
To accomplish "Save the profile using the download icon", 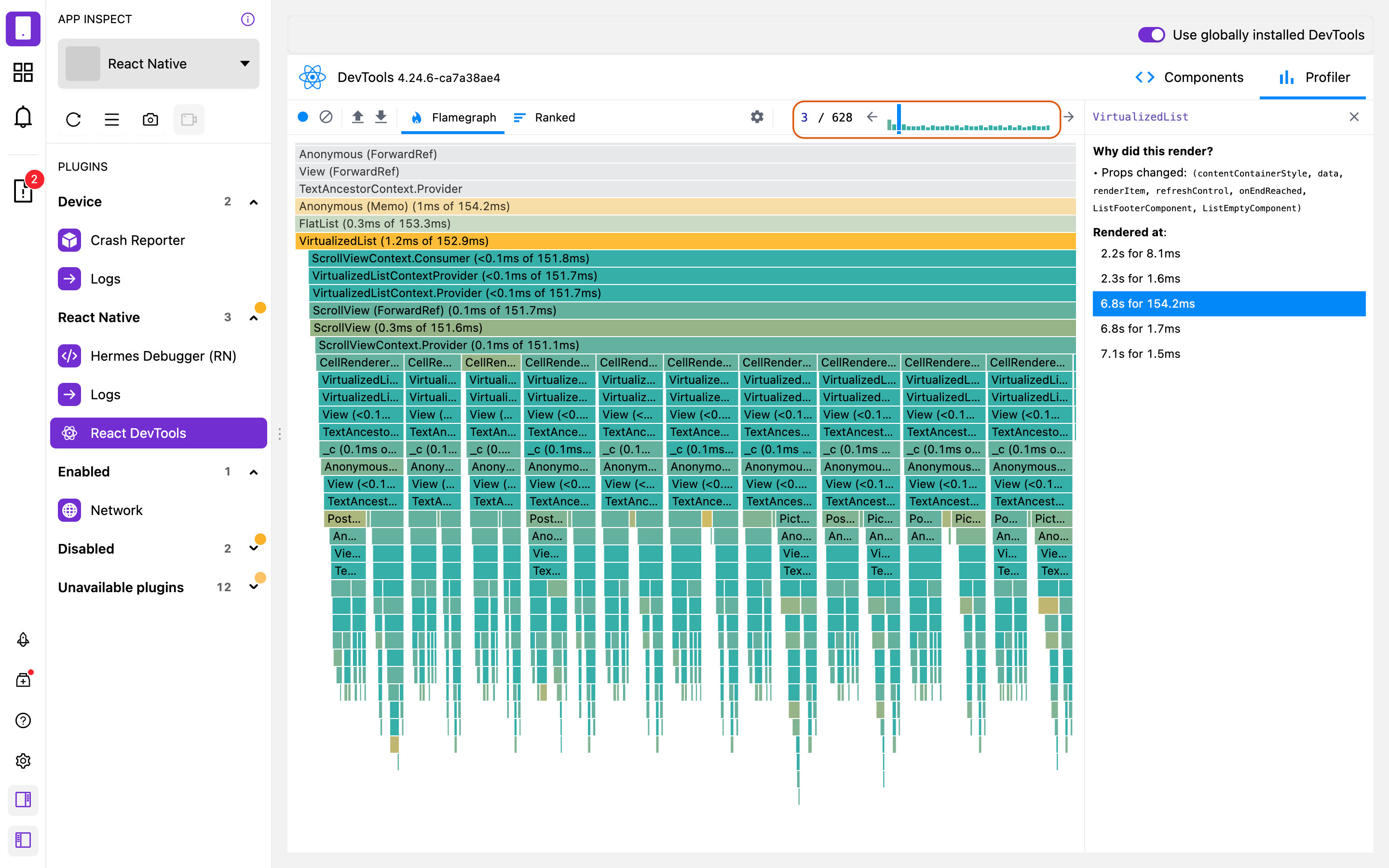I will point(381,117).
